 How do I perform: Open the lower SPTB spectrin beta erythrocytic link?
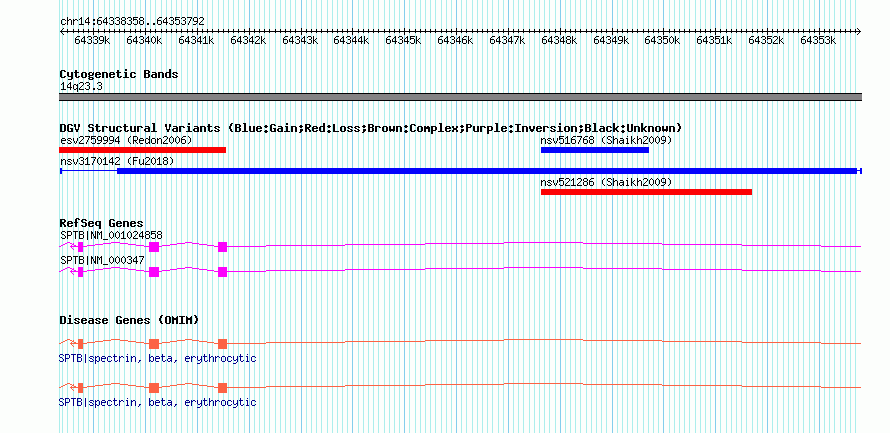click(157, 402)
